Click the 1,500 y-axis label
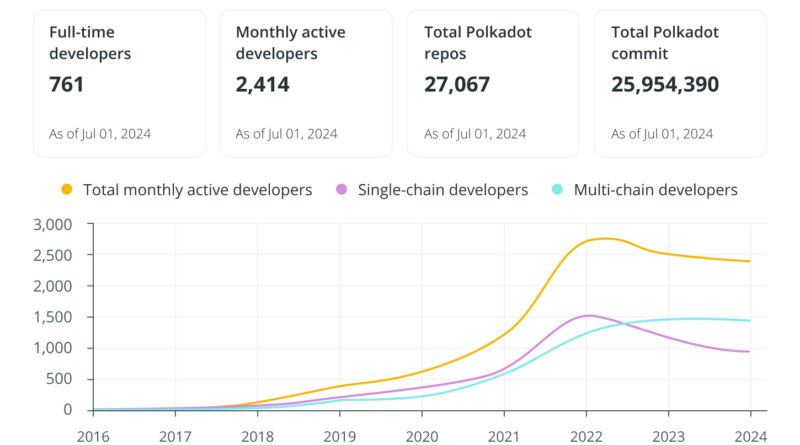The image size is (800, 445). click(x=53, y=317)
